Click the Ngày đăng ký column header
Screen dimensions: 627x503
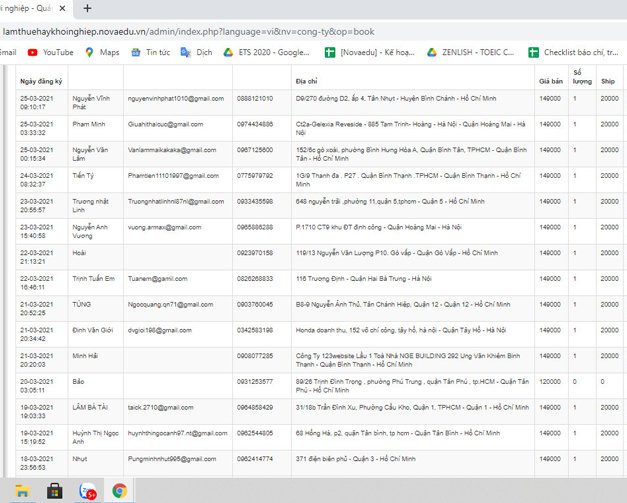[x=42, y=80]
